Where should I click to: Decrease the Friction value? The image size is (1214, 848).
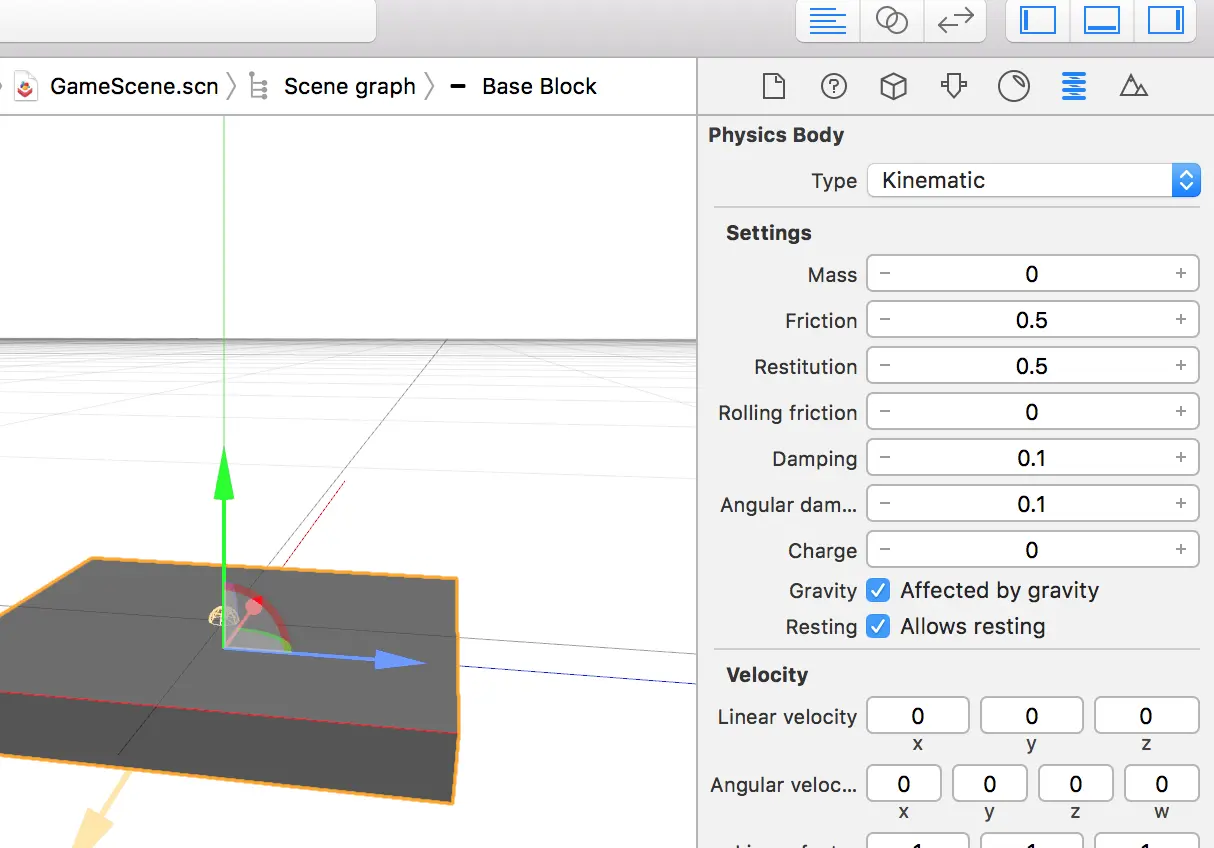885,319
